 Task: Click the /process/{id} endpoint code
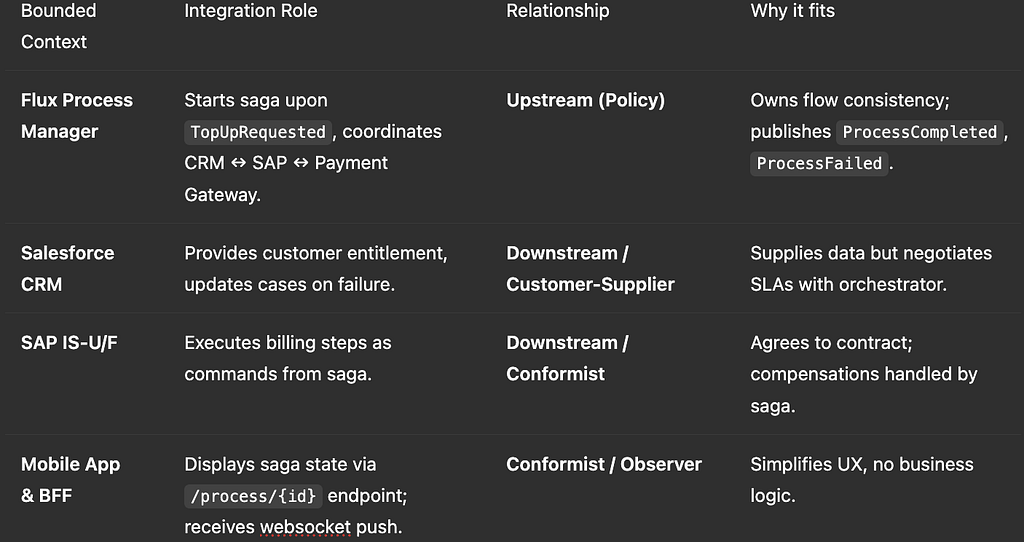click(x=252, y=496)
